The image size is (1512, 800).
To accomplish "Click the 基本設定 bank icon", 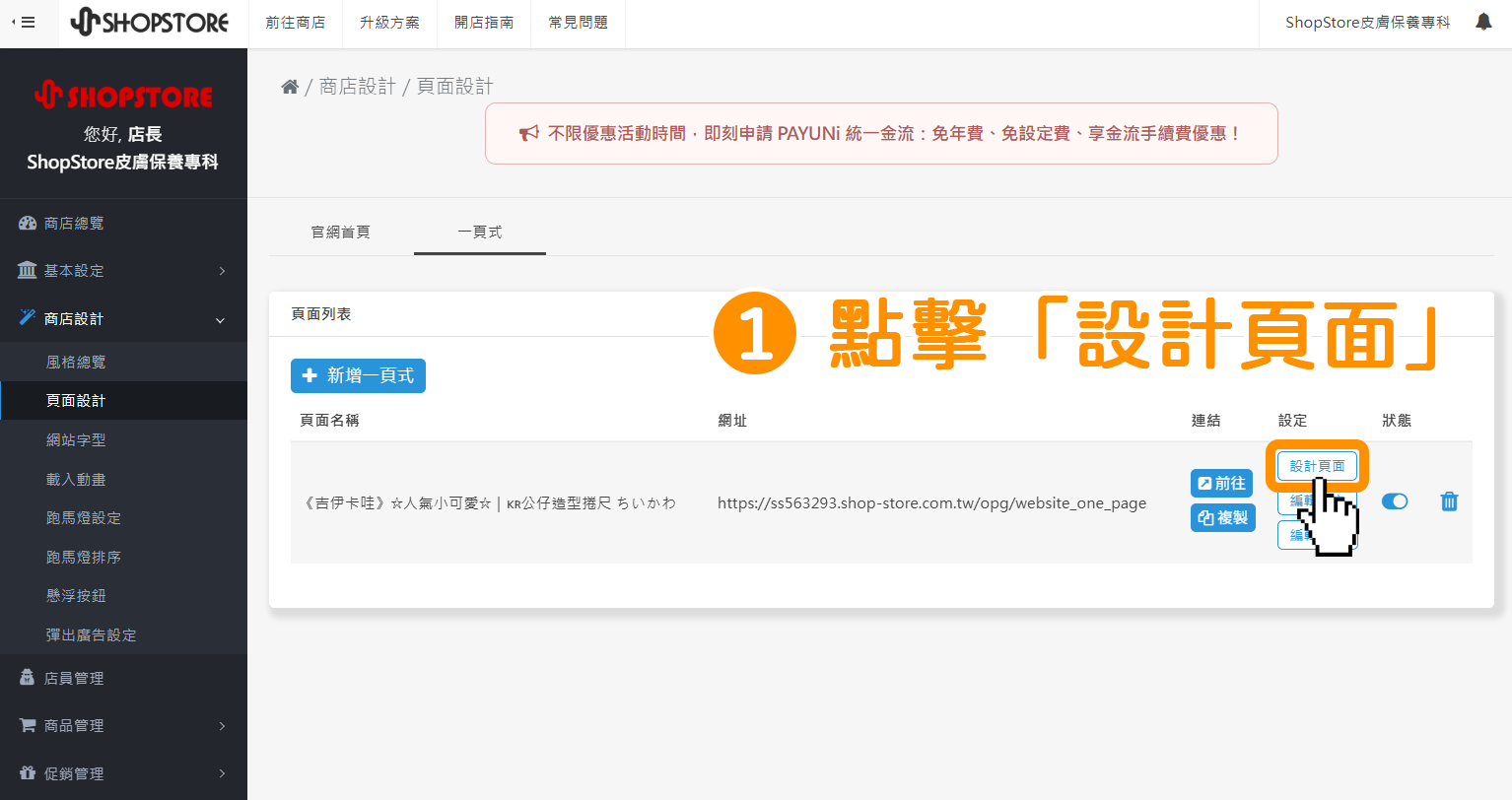I will click(x=28, y=270).
